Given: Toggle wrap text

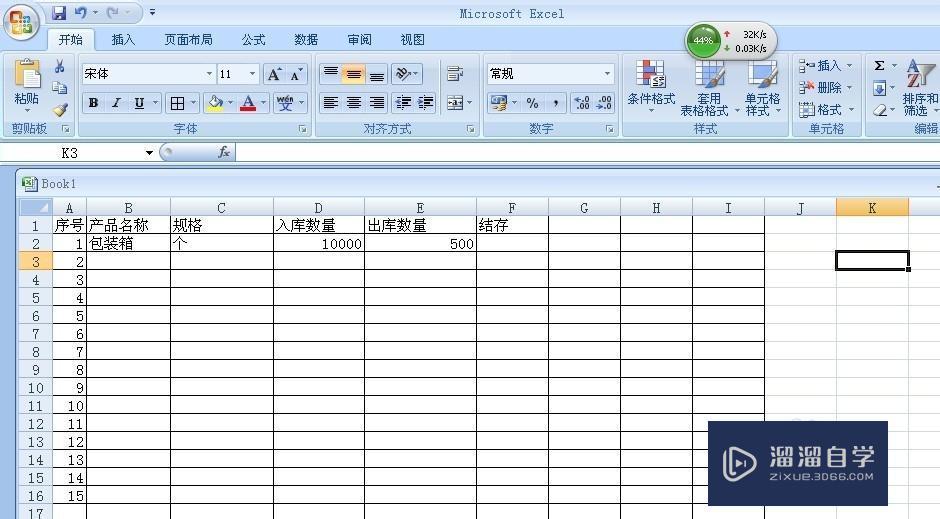Looking at the screenshot, I should coord(455,74).
